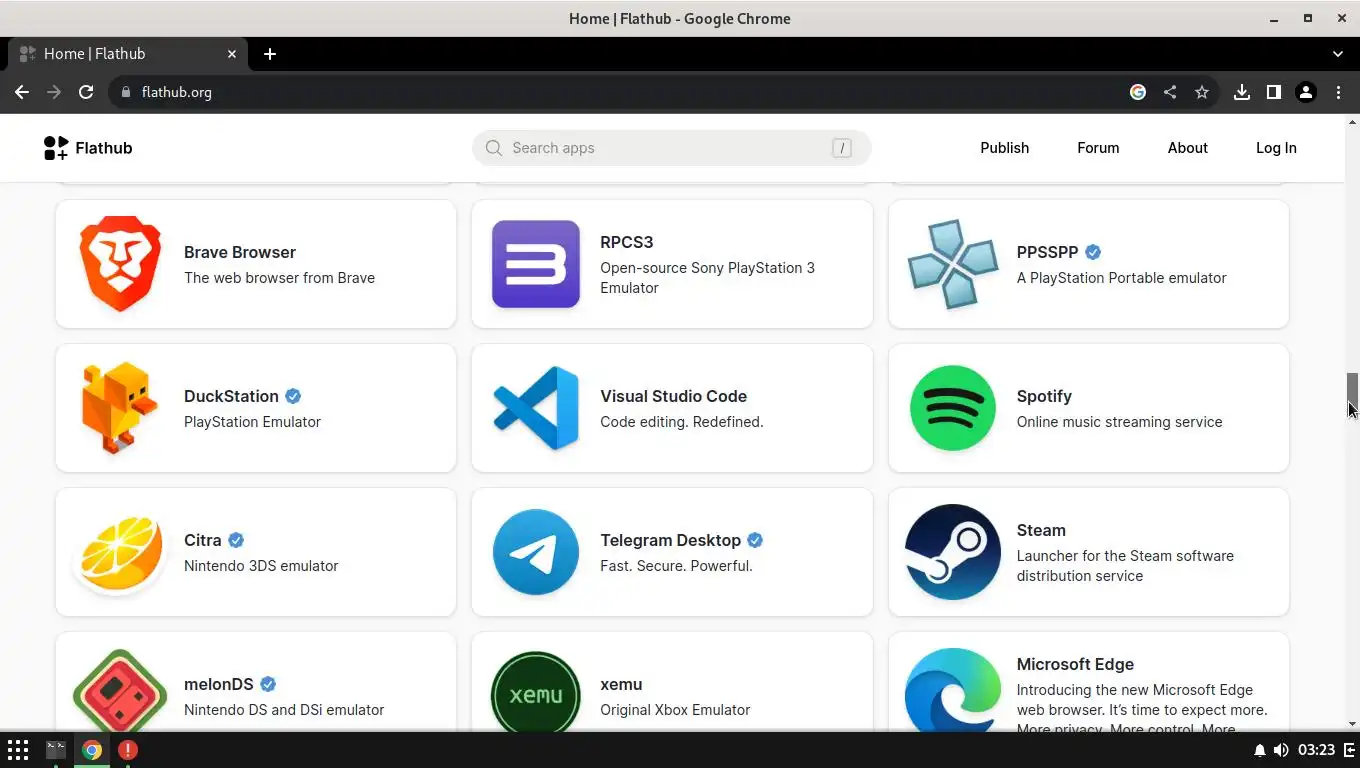Share this page using share icon

coord(1170,92)
